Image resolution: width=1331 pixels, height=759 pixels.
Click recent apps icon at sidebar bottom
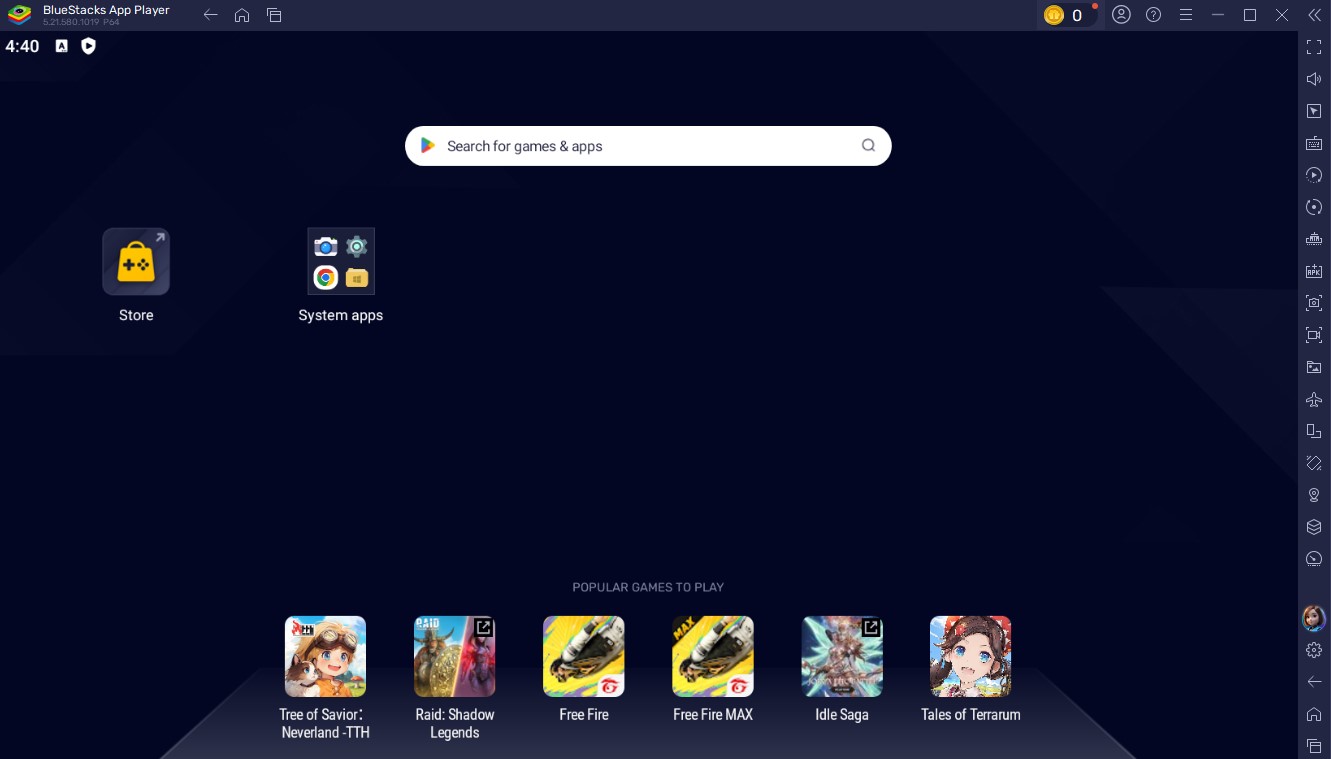(x=1314, y=746)
